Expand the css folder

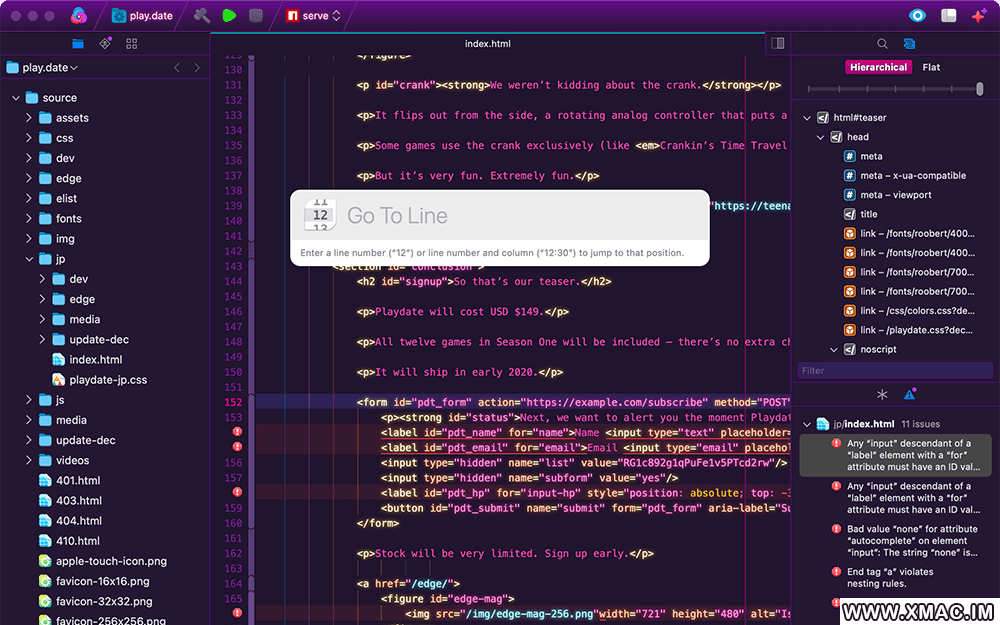(x=29, y=138)
